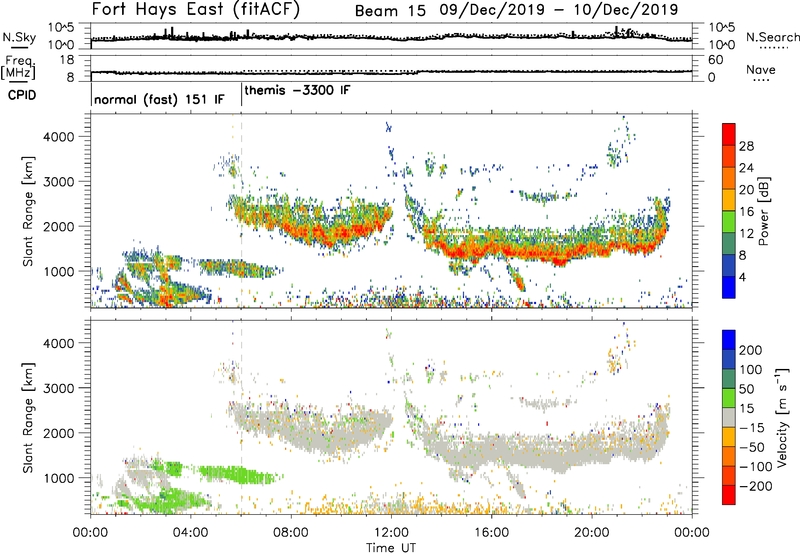Click the '28' tick on power colorbar

[746, 146]
